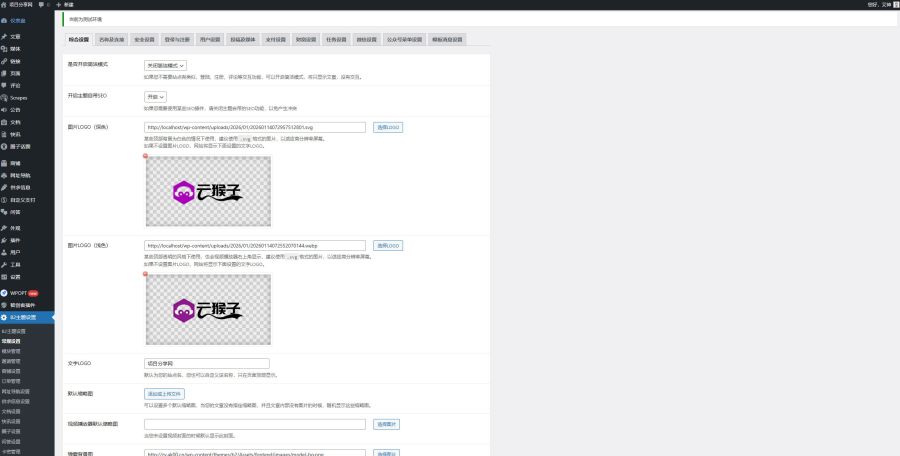Screen dimensions: 900x456
Task: Open the SEO 开启 dropdown
Action: pyautogui.click(x=156, y=97)
